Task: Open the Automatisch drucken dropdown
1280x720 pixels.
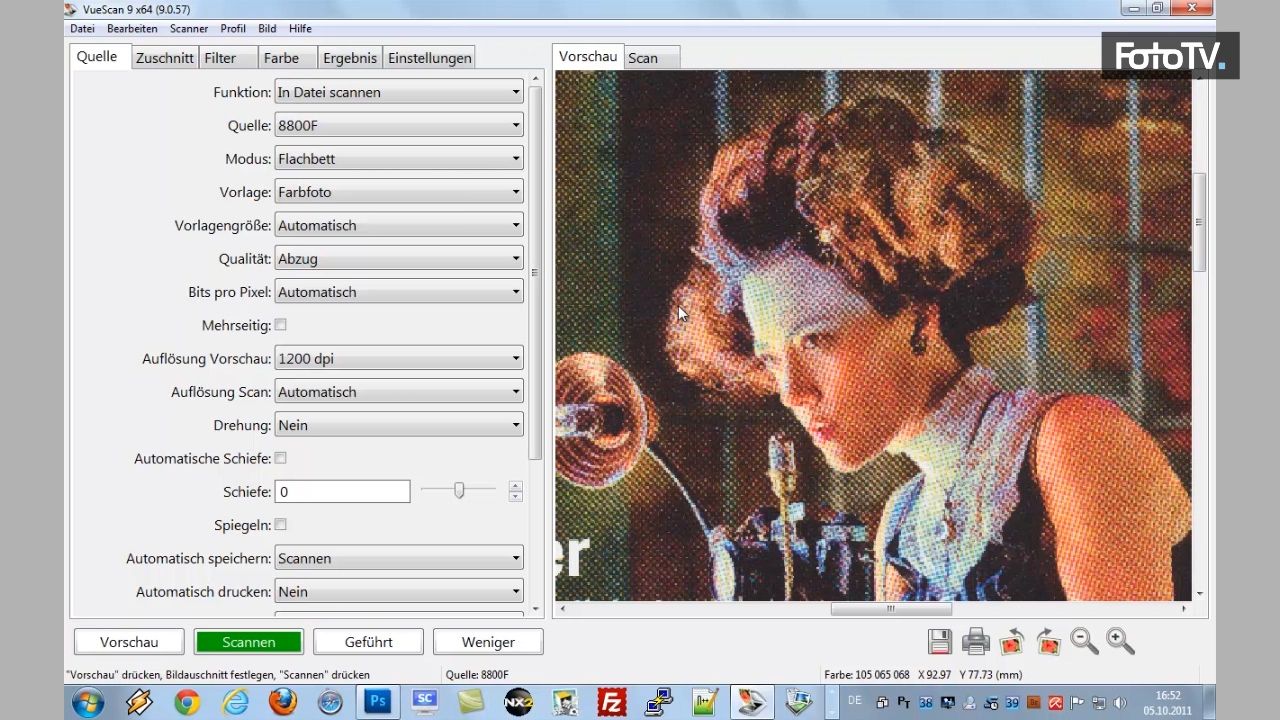Action: [399, 591]
